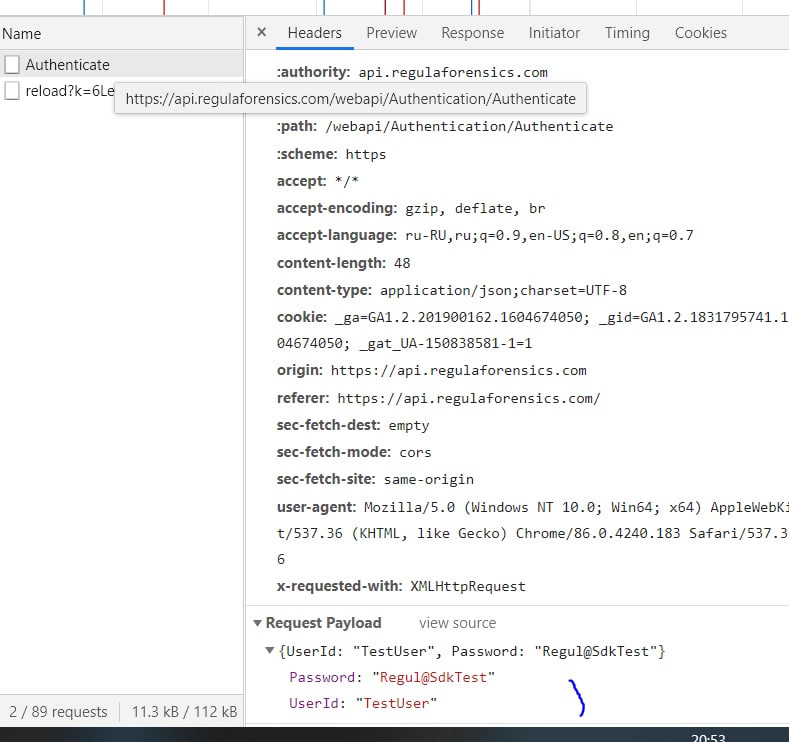
Task: Switch to the Headers tab
Action: (x=314, y=33)
